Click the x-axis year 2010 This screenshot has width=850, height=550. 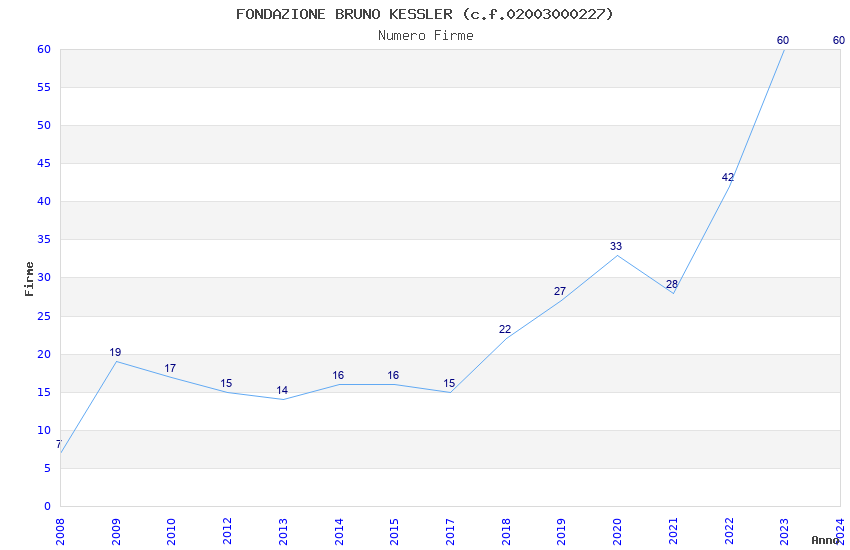coord(171,531)
